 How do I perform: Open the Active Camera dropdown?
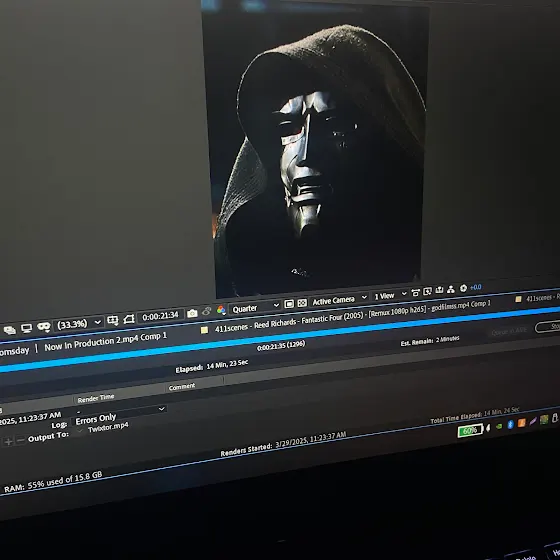pos(339,300)
